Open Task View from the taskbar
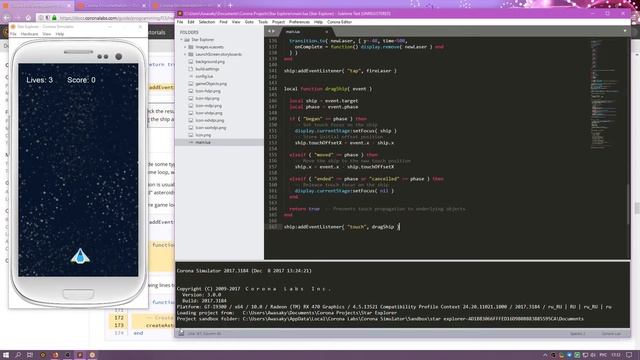This screenshot has height=360, width=640. coord(30,355)
